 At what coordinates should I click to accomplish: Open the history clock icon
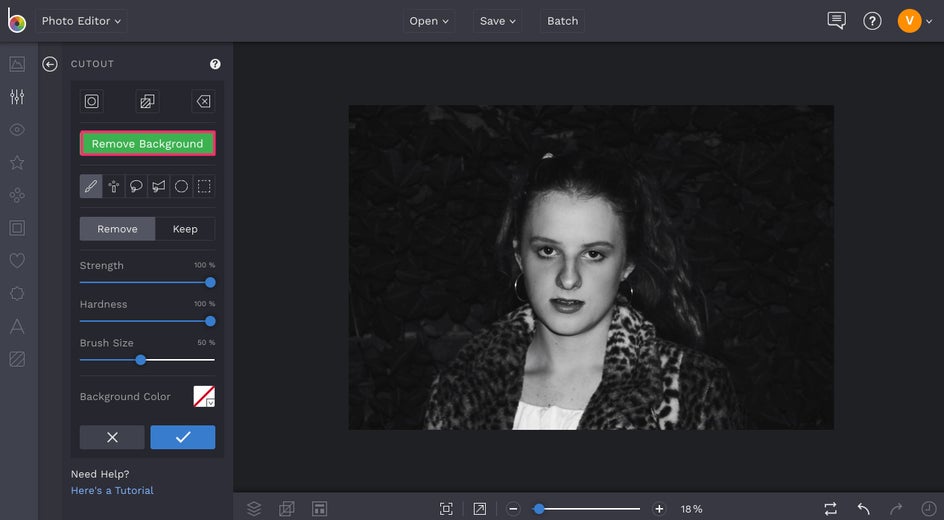[928, 509]
